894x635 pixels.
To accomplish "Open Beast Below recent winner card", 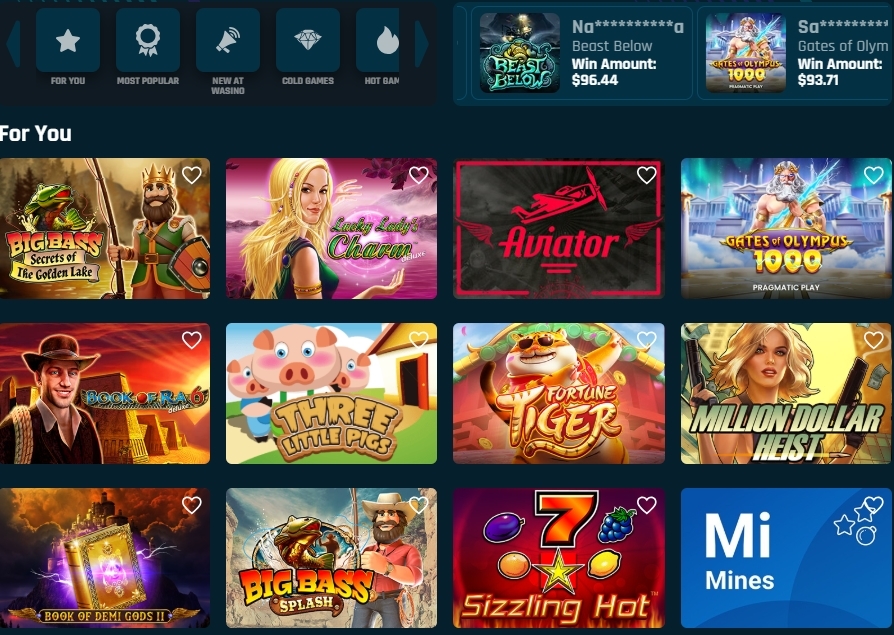I will 582,53.
